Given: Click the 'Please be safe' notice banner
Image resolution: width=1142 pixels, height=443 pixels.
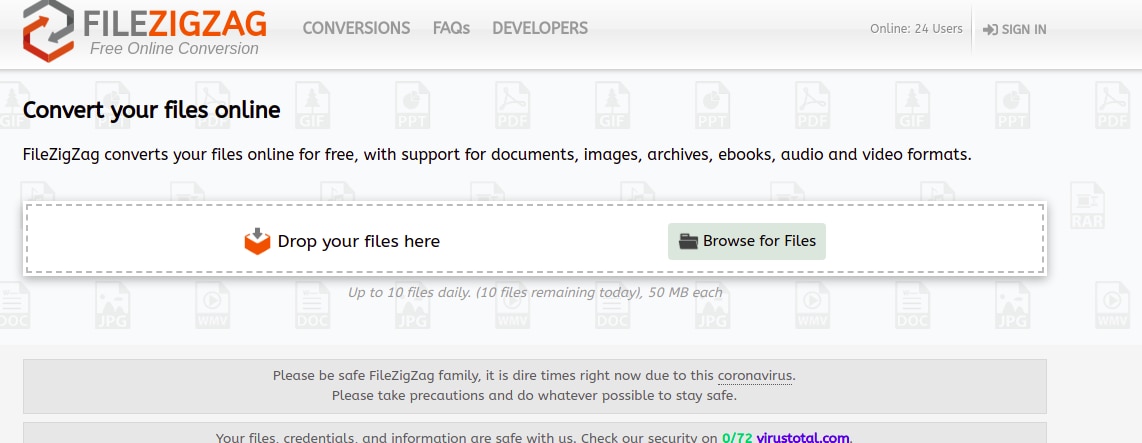Looking at the screenshot, I should click(x=534, y=385).
